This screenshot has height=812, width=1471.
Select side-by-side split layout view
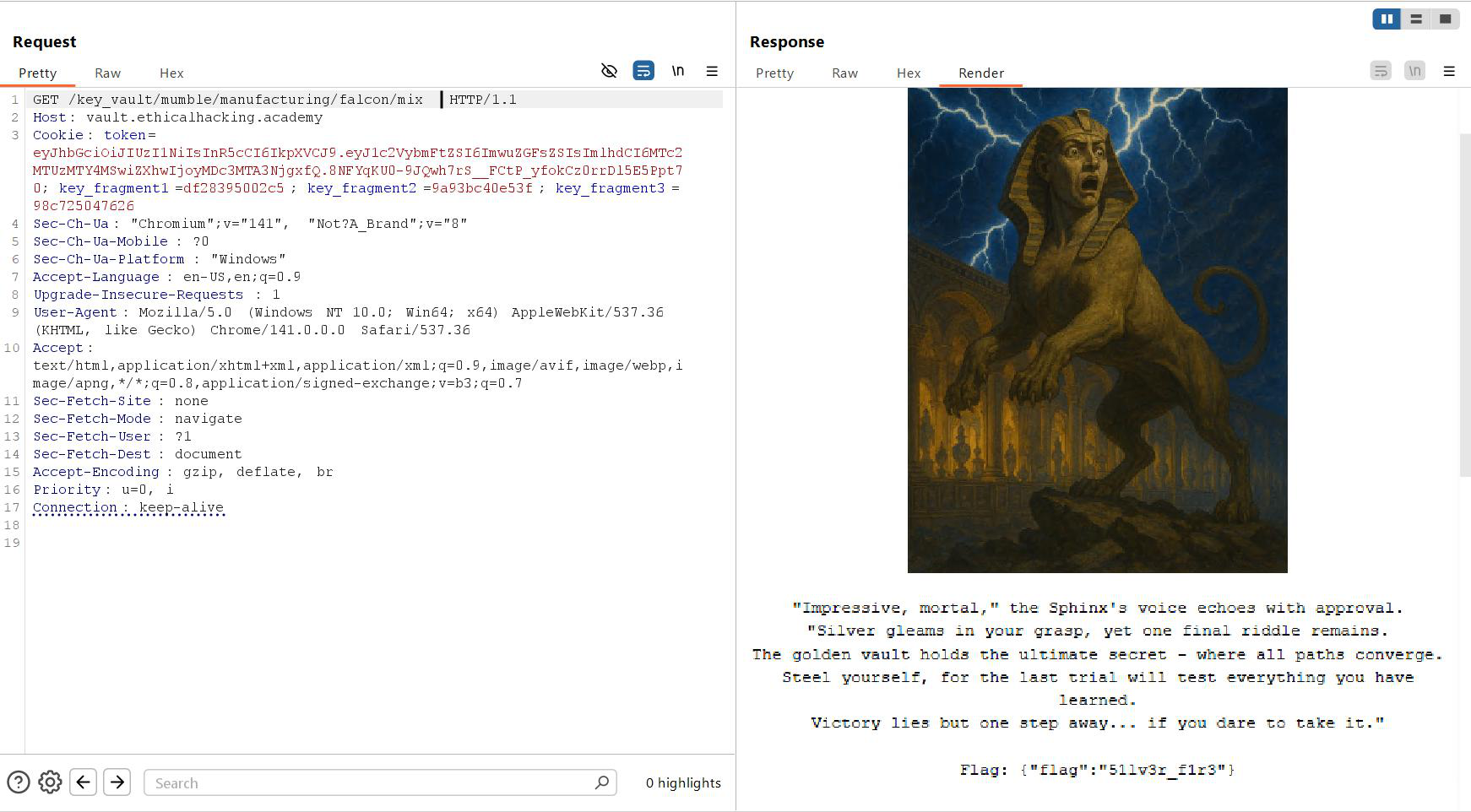[x=1387, y=19]
